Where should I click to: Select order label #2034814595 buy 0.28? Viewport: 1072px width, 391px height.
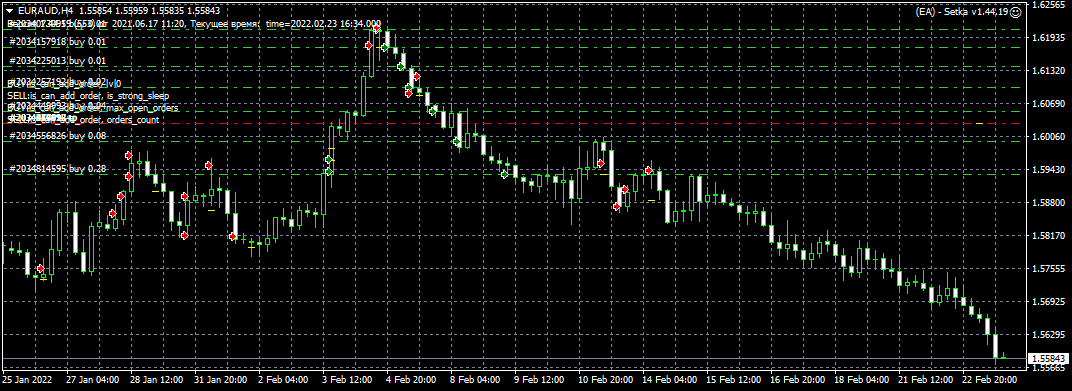[x=57, y=168]
